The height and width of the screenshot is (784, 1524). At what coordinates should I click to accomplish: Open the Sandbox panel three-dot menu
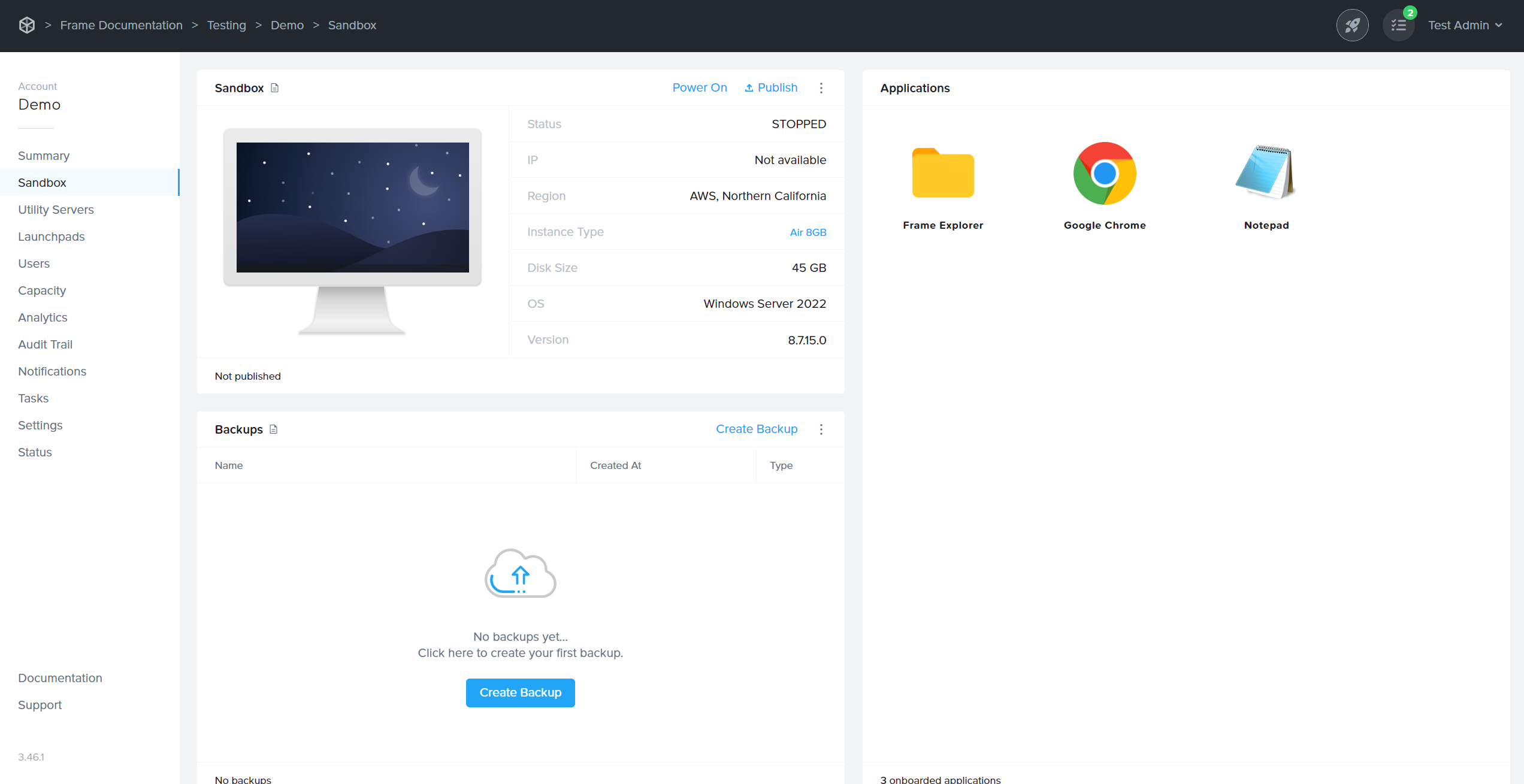[x=821, y=87]
